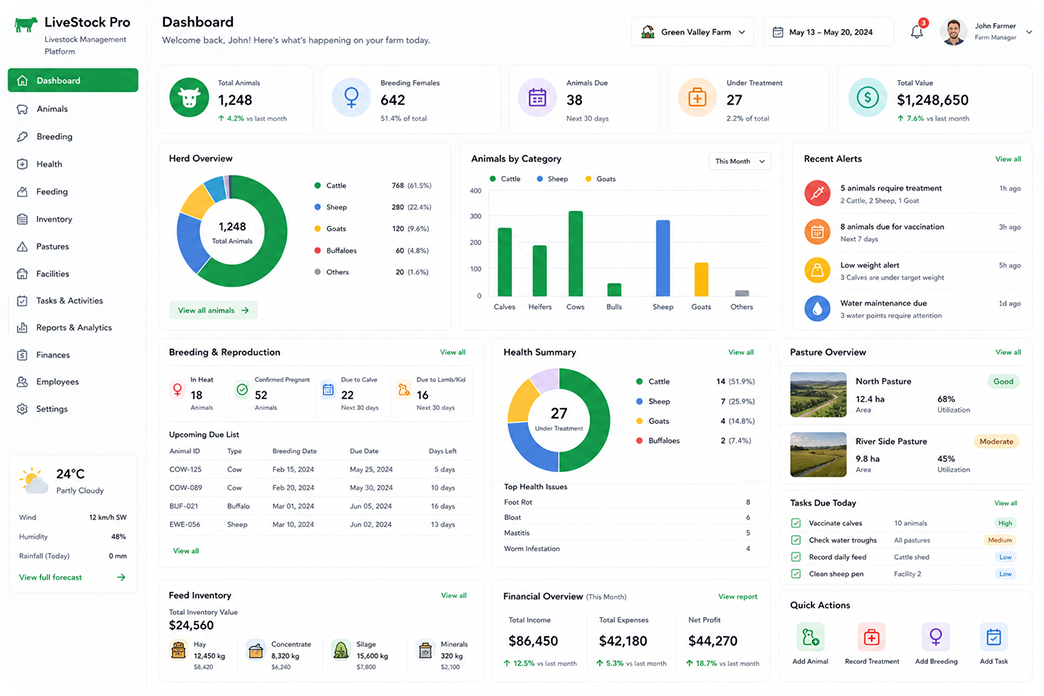Go to Reports & Analytics in sidebar
1044x696 pixels.
click(x=73, y=328)
